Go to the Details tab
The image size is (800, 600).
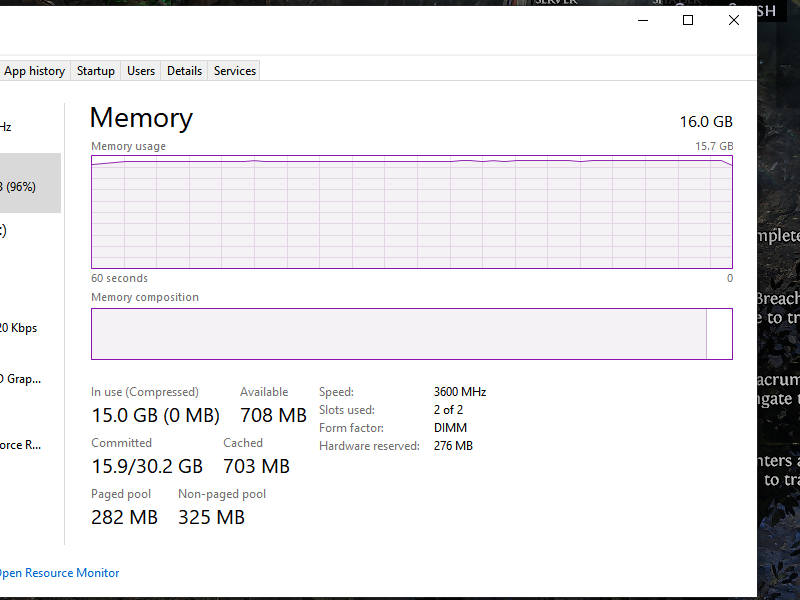[x=184, y=71]
